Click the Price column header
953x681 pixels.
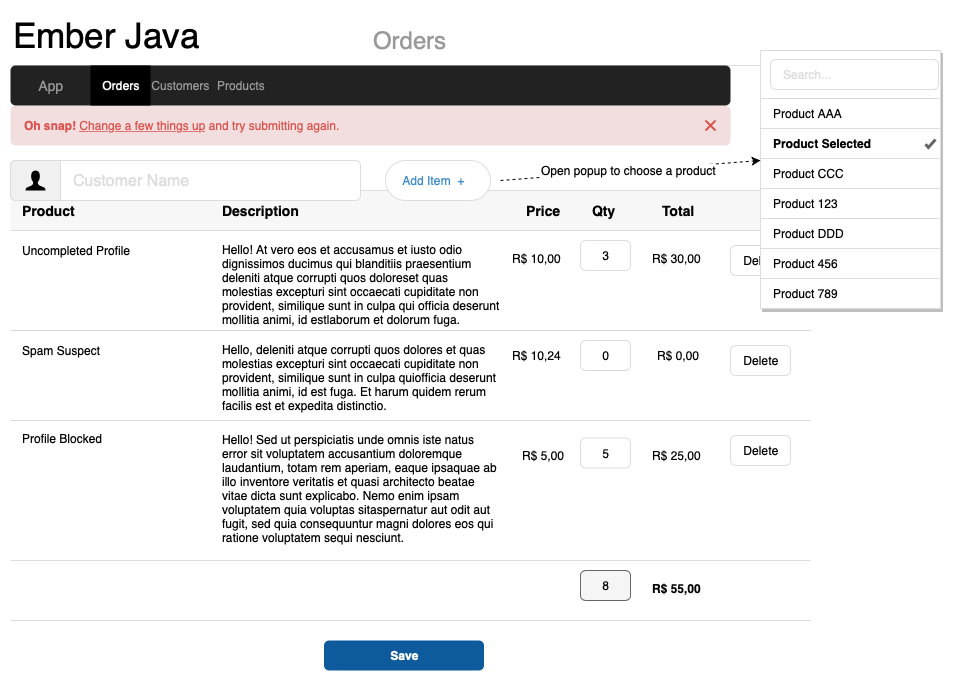click(543, 211)
